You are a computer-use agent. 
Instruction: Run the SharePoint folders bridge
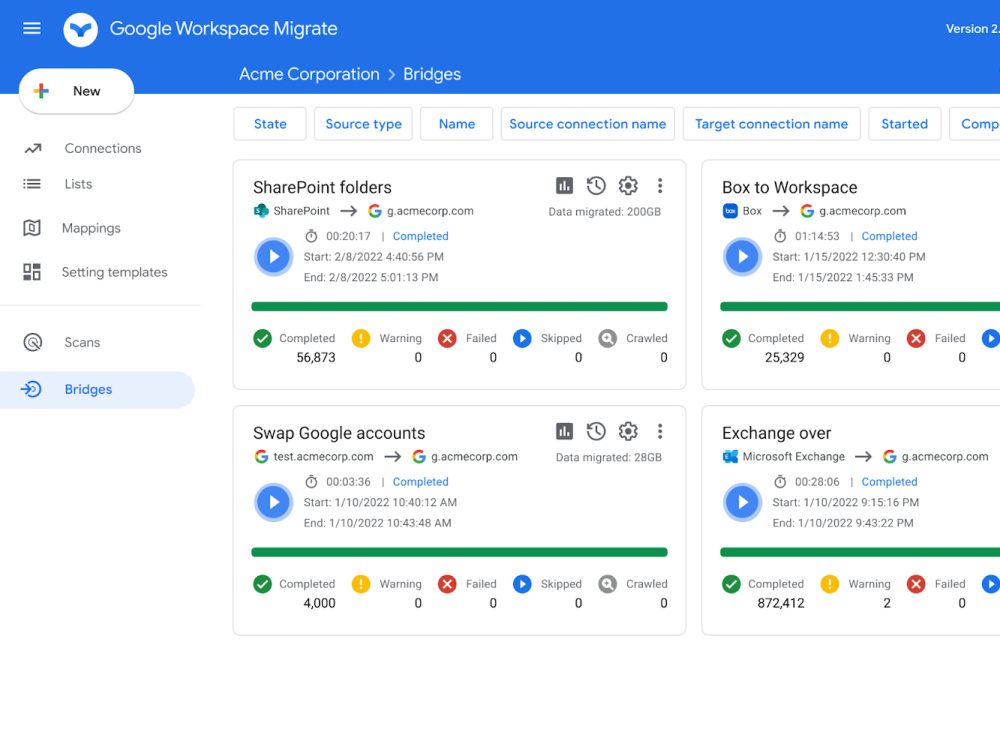[x=274, y=256]
